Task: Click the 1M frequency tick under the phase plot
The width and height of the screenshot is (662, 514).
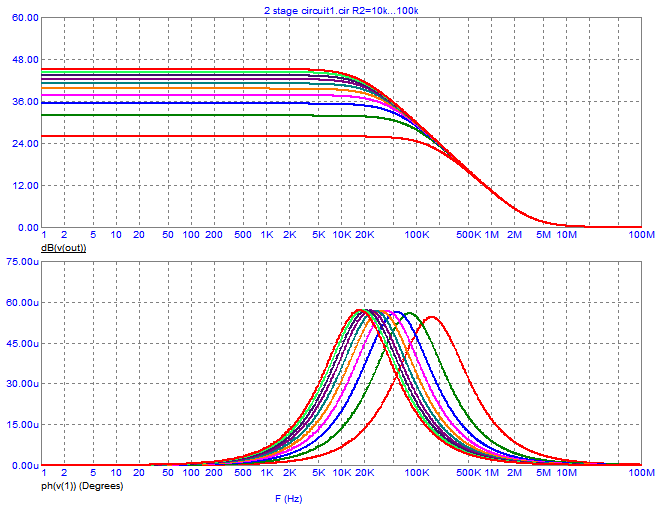Action: tap(491, 473)
